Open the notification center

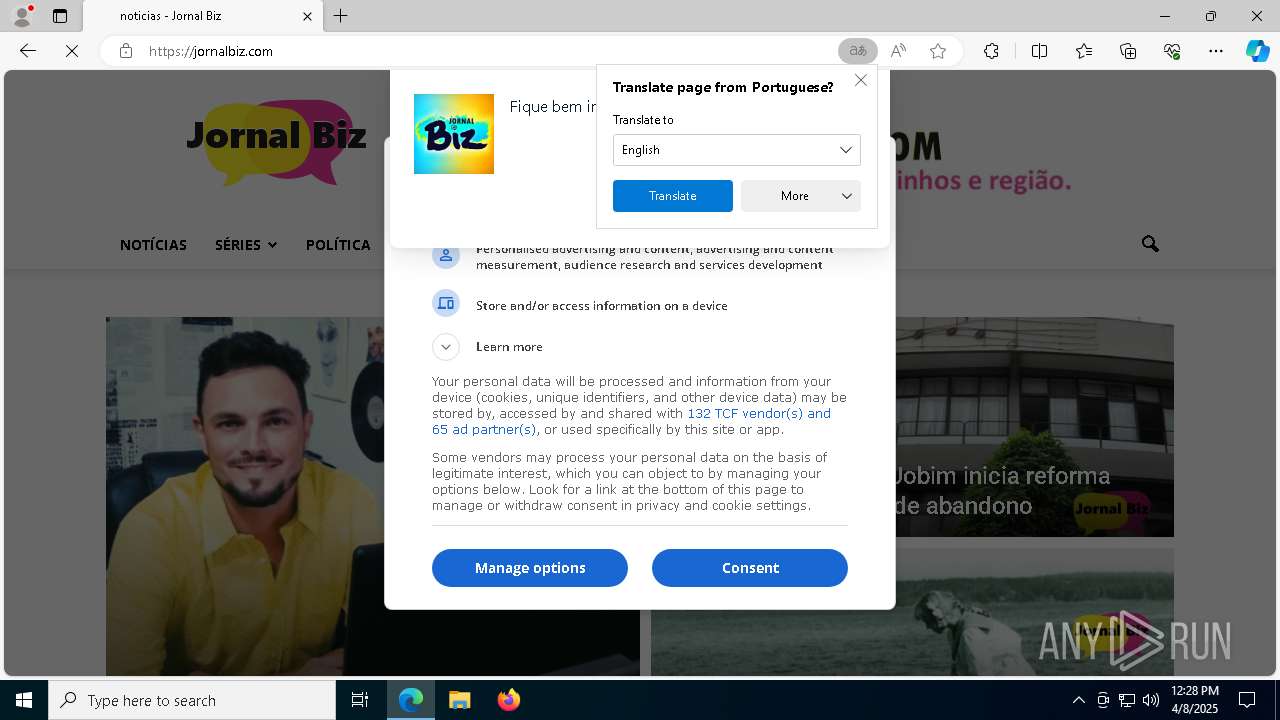click(x=1247, y=700)
